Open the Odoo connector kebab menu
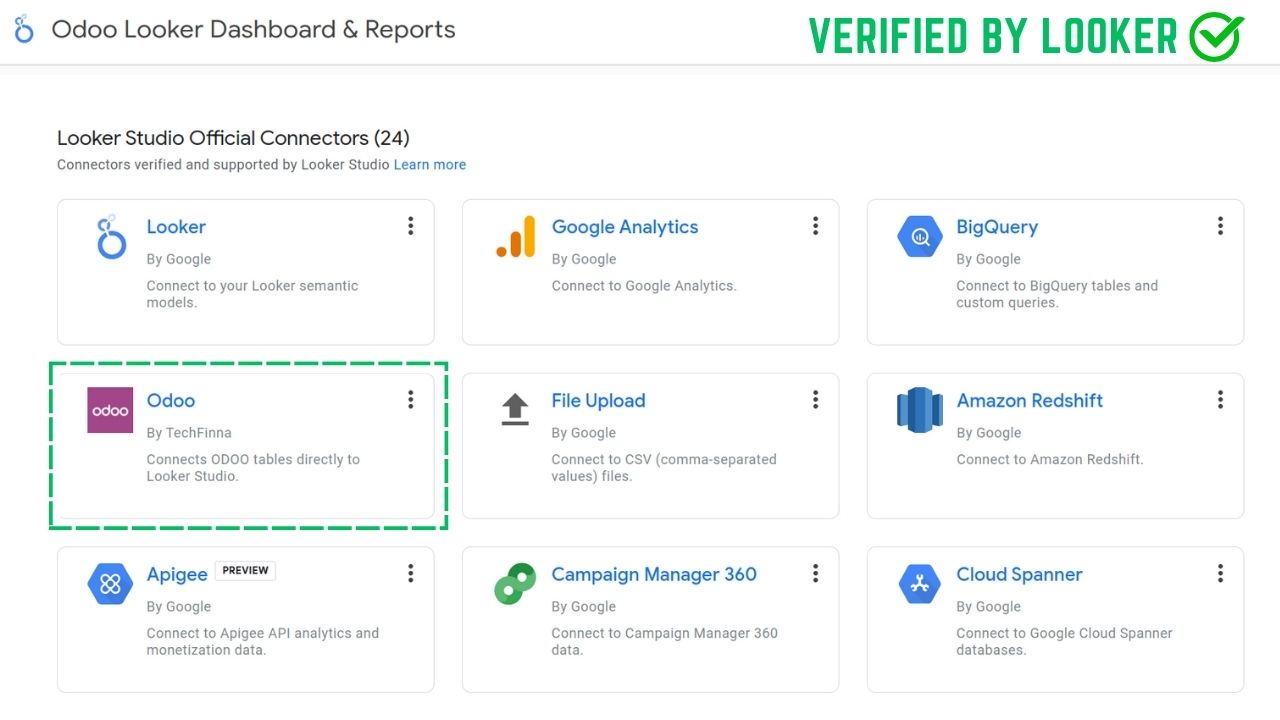The height and width of the screenshot is (720, 1280). coord(410,400)
